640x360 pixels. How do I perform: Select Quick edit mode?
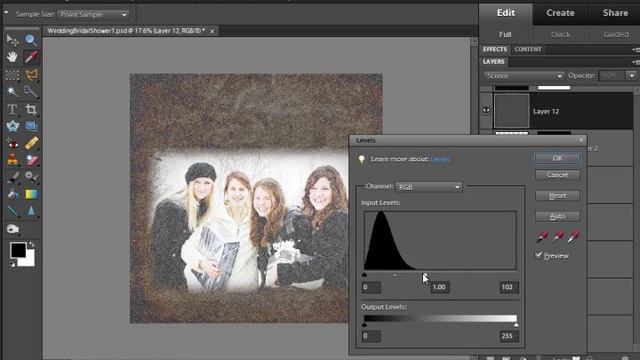[x=560, y=35]
